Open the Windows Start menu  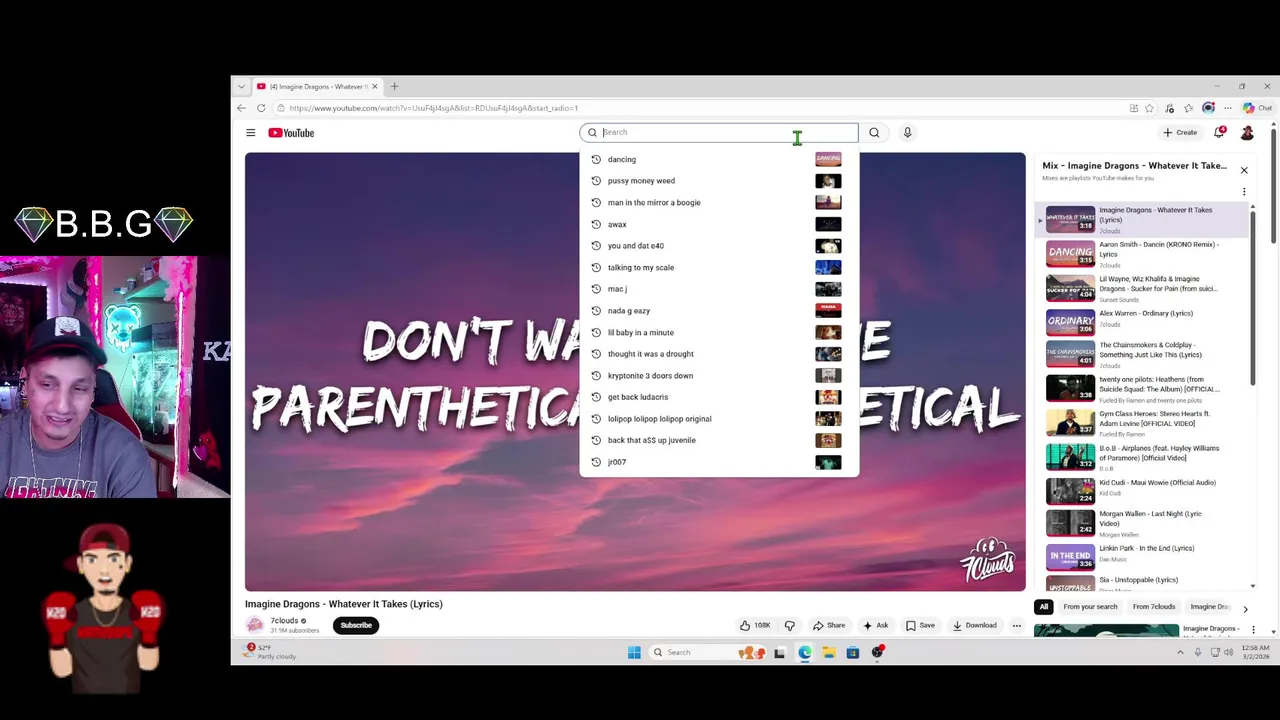click(x=634, y=652)
